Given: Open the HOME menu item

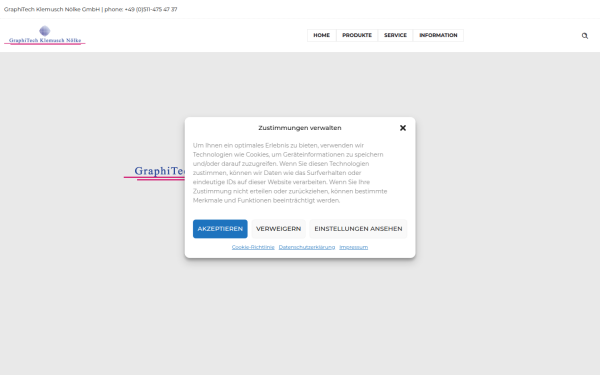Looking at the screenshot, I should 321,35.
